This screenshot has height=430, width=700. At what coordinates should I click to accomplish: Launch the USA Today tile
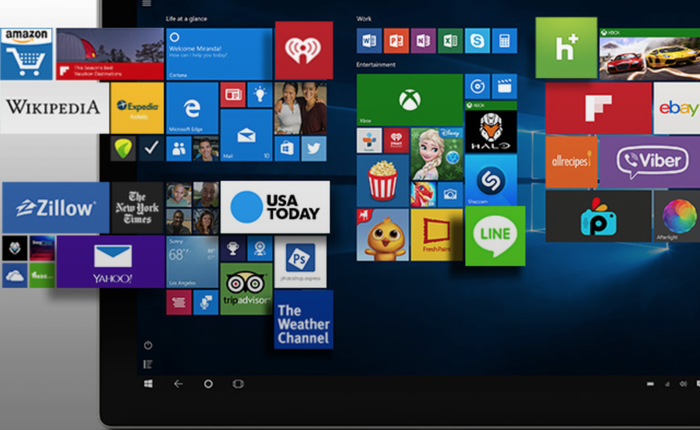[275, 207]
